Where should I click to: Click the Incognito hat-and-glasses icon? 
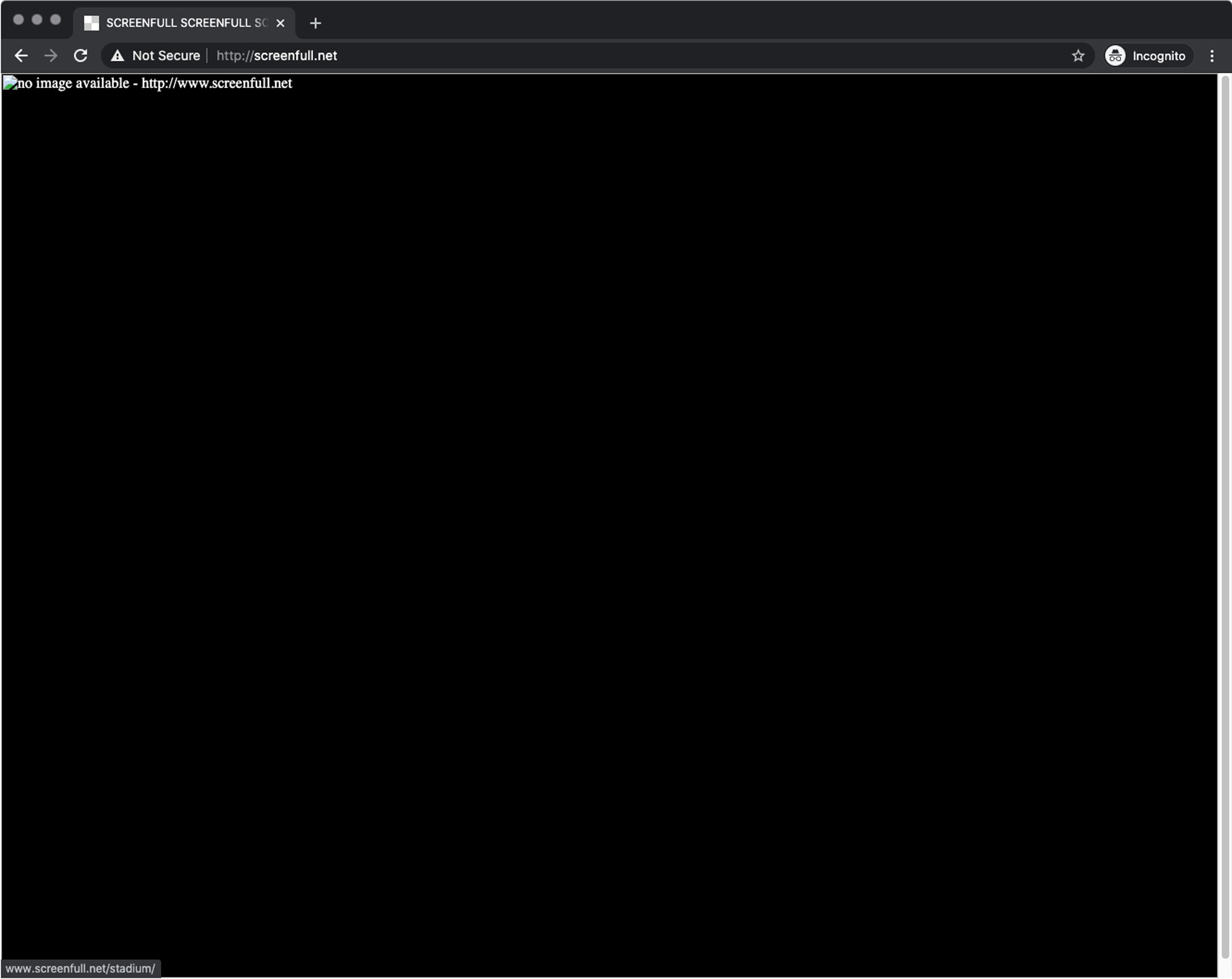click(x=1115, y=55)
